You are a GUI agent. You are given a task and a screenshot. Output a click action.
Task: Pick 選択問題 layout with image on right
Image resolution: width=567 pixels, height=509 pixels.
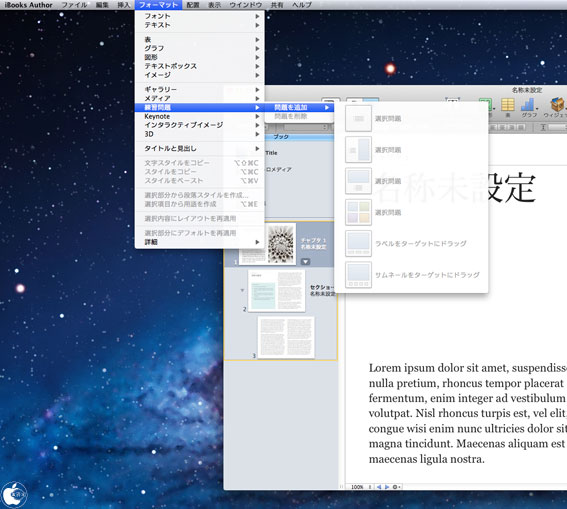[x=358, y=150]
